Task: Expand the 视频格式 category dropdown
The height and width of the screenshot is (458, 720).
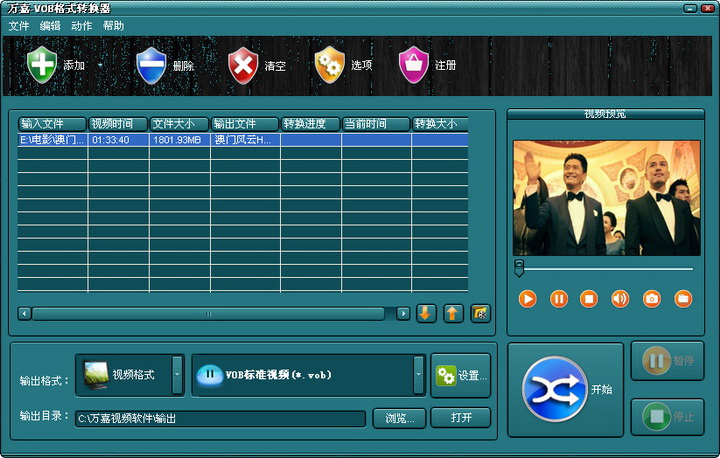Action: coord(177,375)
